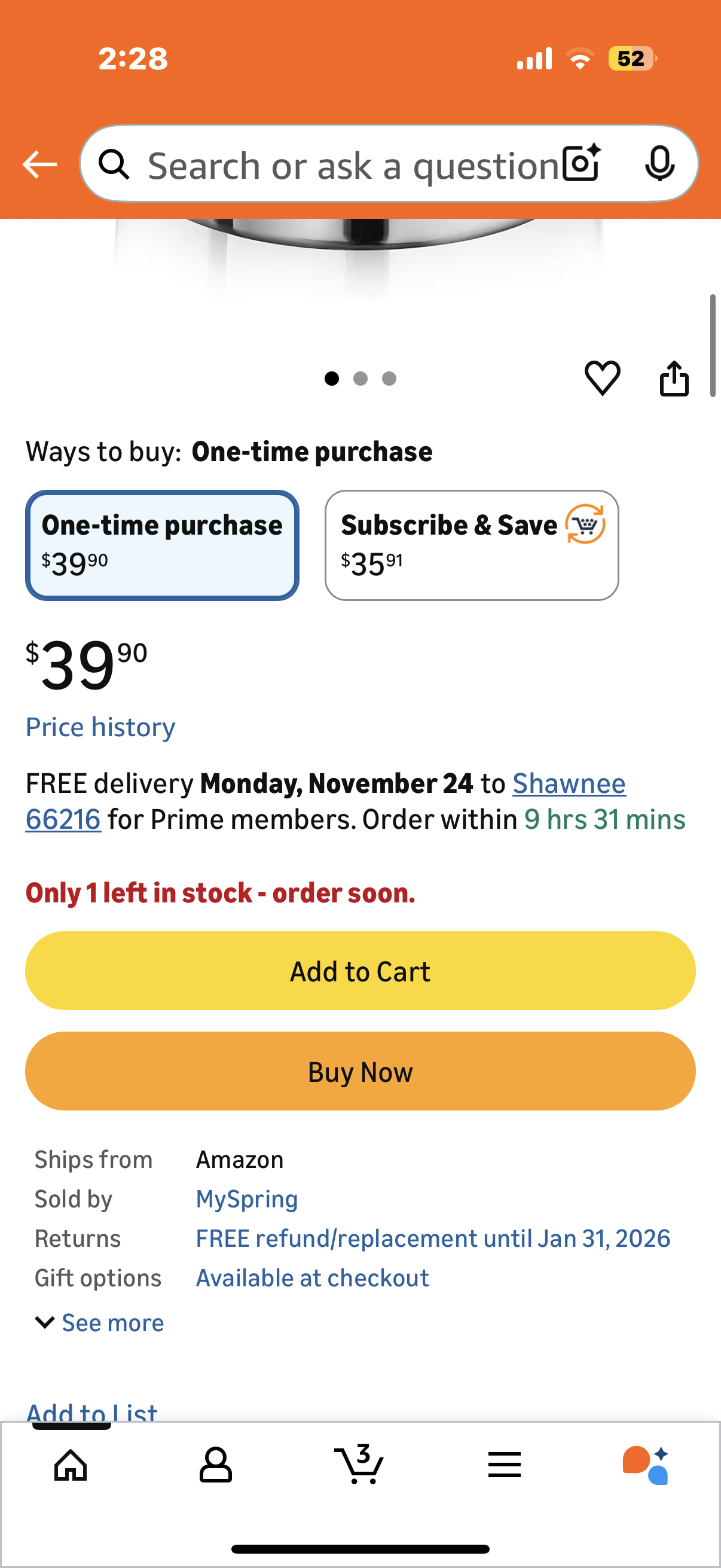The image size is (721, 1568).
Task: Select Subscribe & Save option
Action: (x=472, y=545)
